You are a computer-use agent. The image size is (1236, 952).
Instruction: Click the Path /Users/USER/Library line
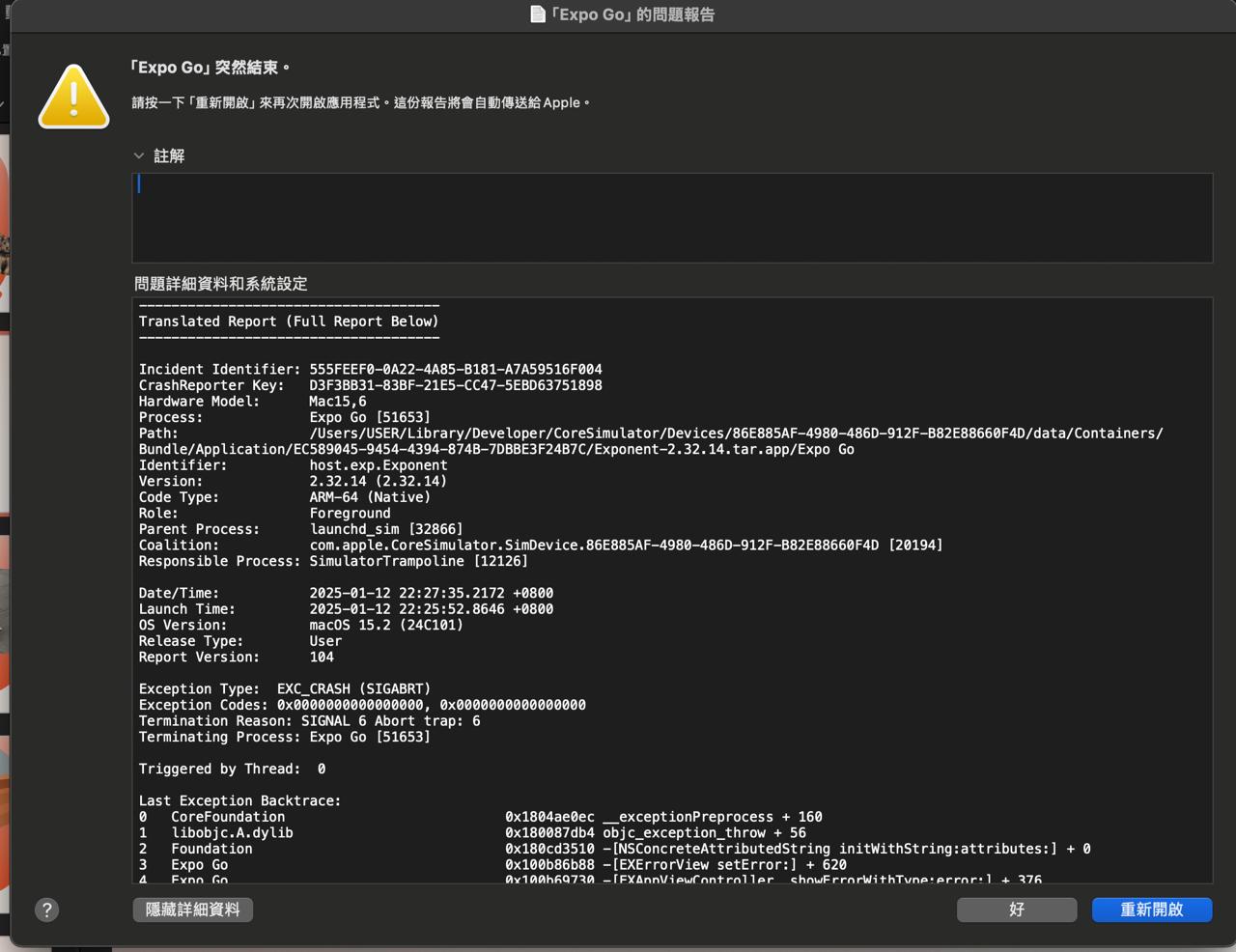coord(651,441)
